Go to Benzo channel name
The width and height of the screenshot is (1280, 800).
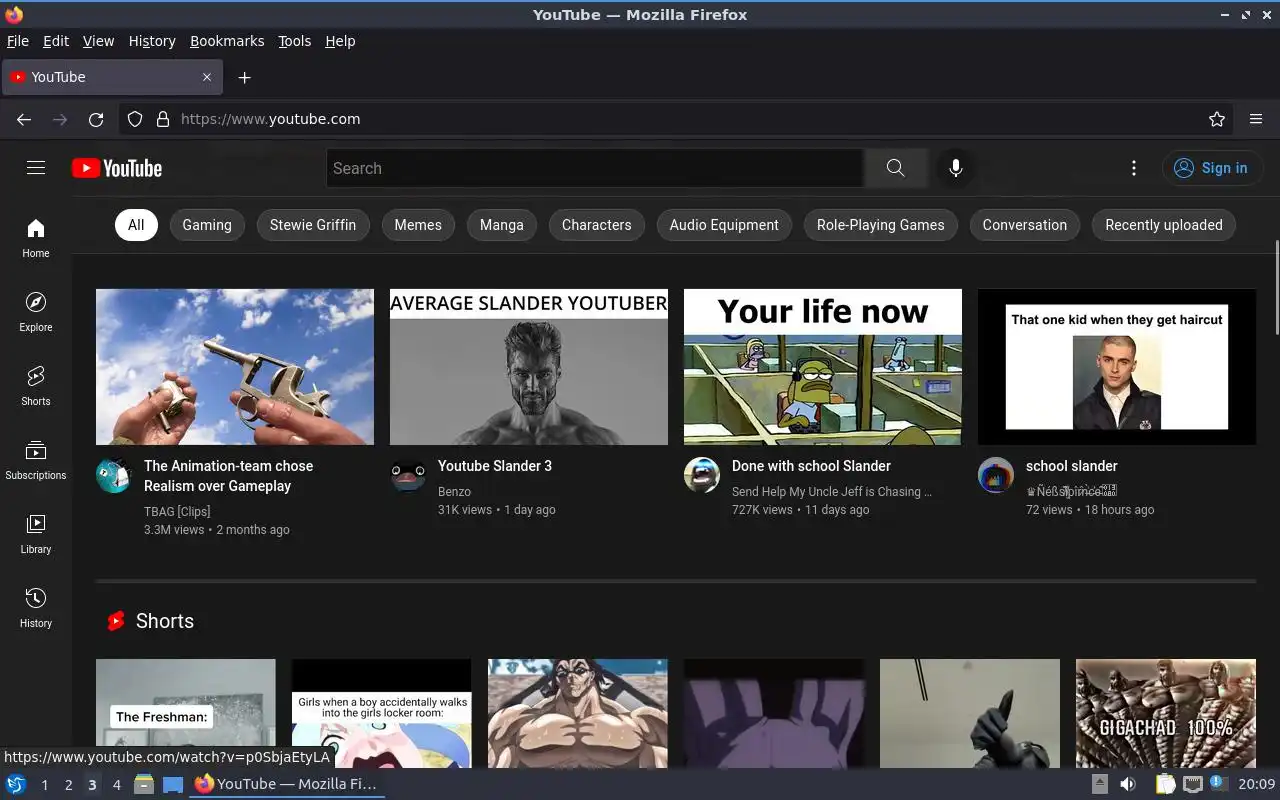pyautogui.click(x=454, y=491)
